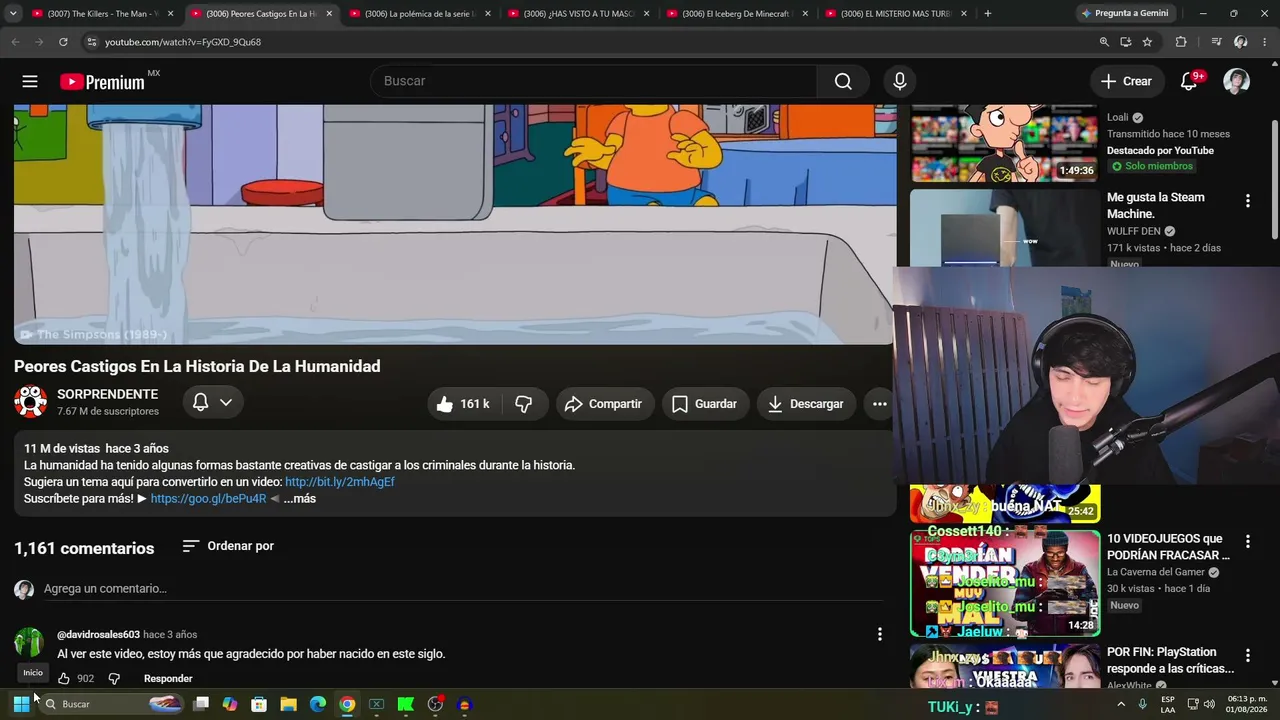Like the davidrosales603 comment
This screenshot has height=720, width=1280.
[64, 678]
